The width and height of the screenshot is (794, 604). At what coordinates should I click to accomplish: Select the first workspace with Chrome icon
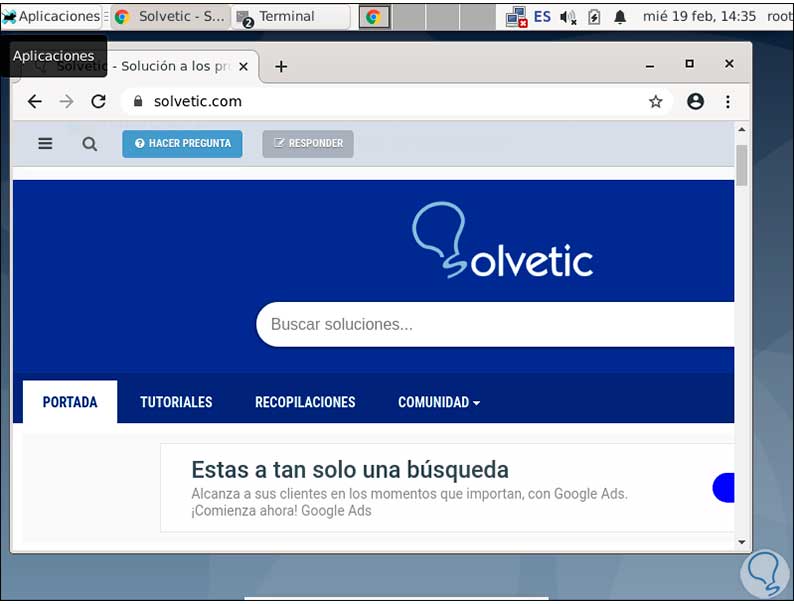[374, 17]
